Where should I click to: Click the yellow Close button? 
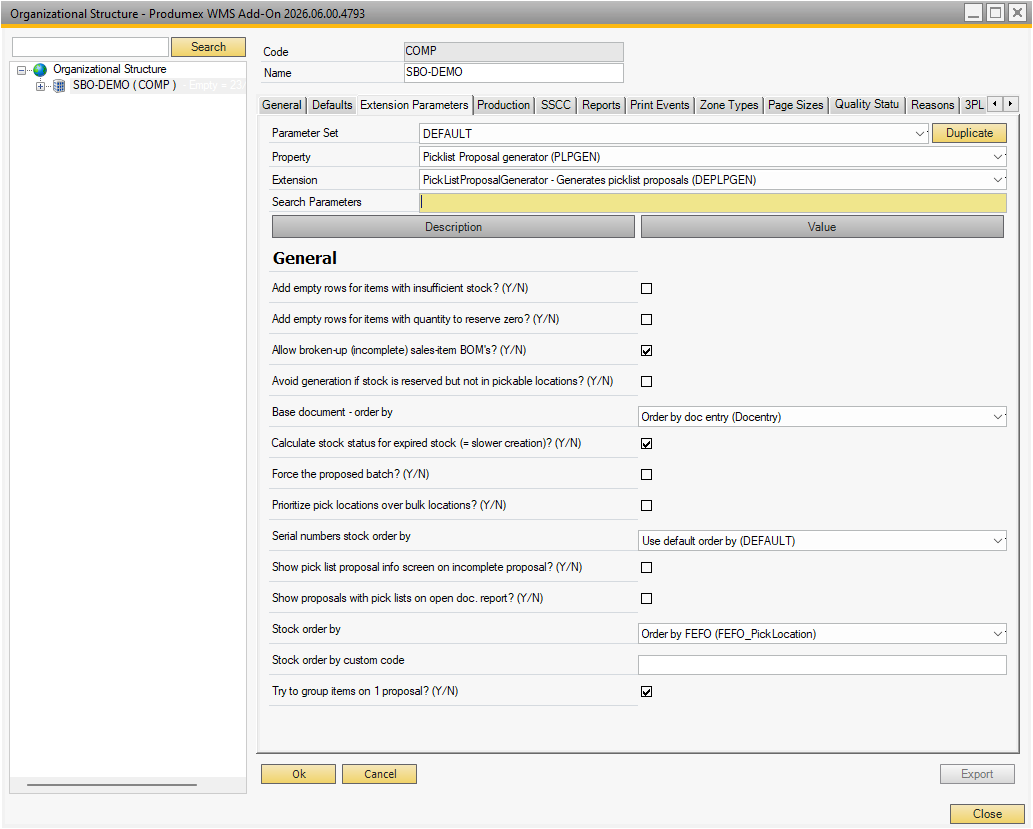coord(987,814)
